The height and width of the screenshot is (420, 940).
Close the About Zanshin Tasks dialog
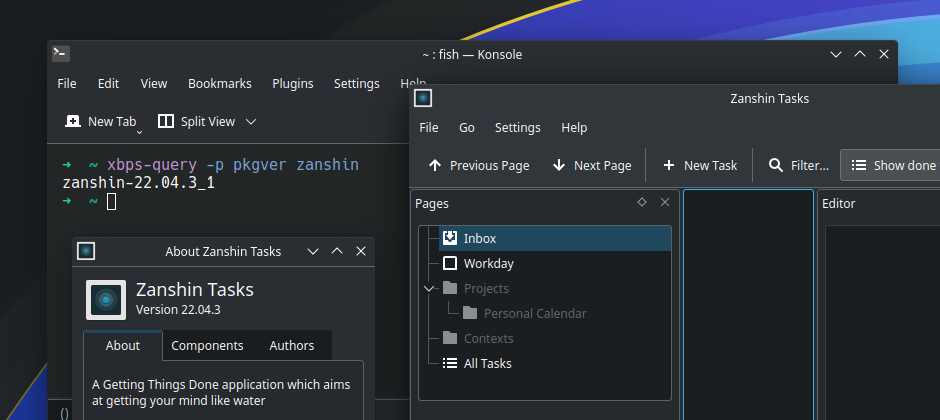tap(361, 252)
